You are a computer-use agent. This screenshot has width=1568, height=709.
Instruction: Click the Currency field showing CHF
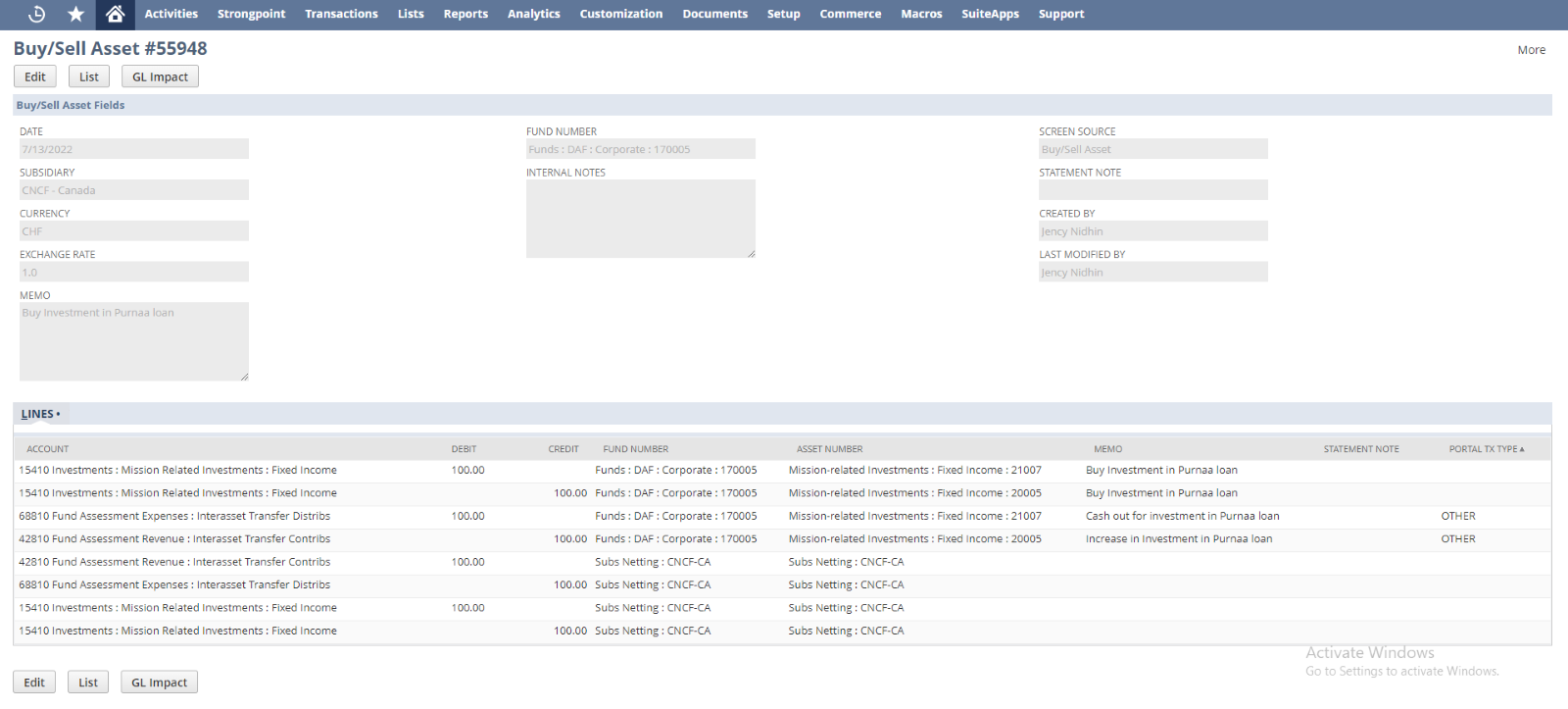[134, 231]
